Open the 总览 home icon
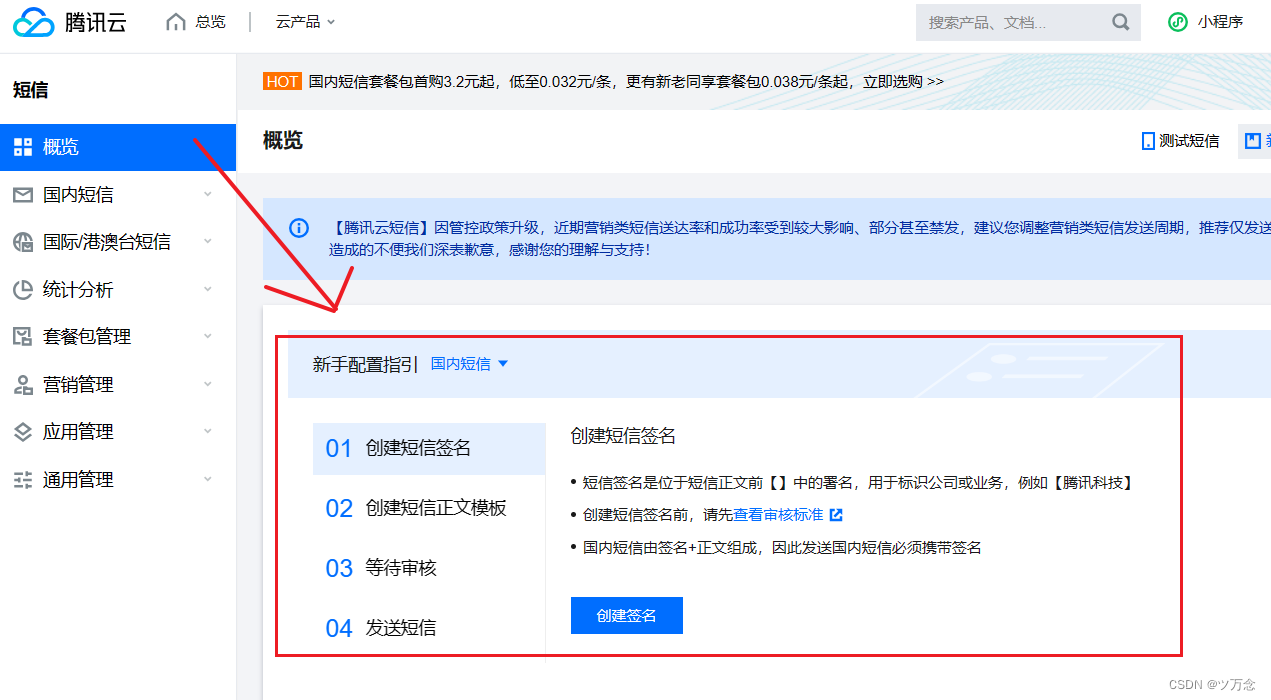 point(176,22)
